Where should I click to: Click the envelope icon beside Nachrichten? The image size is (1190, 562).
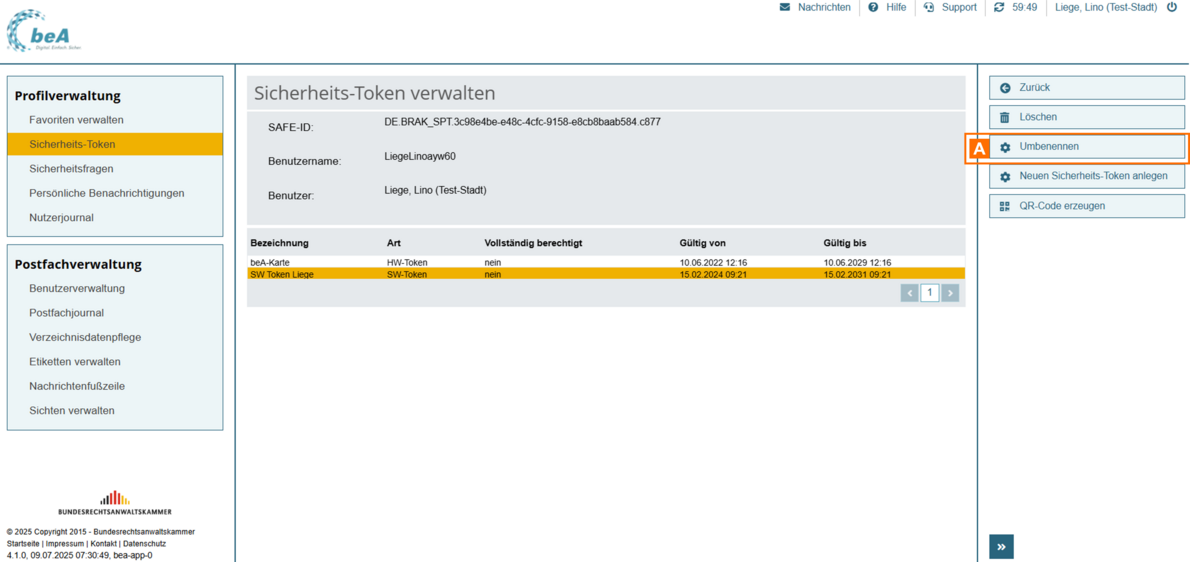click(785, 7)
